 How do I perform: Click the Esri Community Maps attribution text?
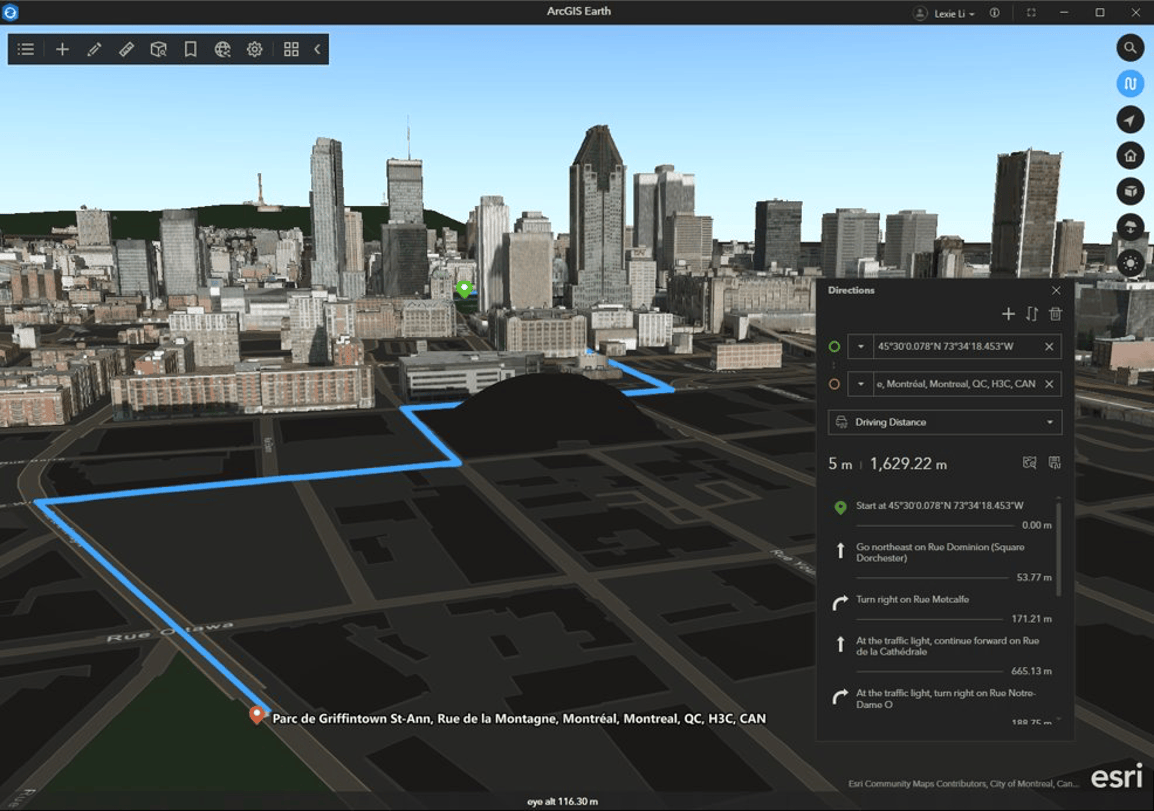click(x=963, y=784)
